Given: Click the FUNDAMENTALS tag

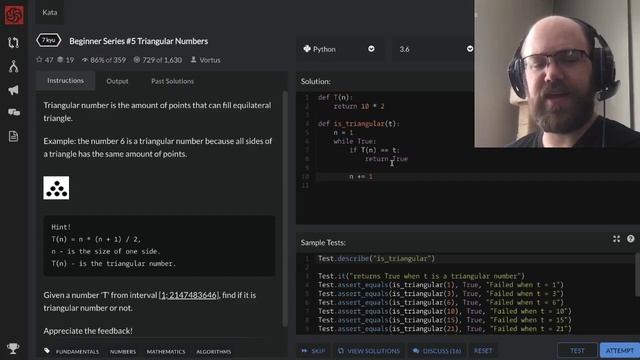Looking at the screenshot, I should [x=77, y=351].
